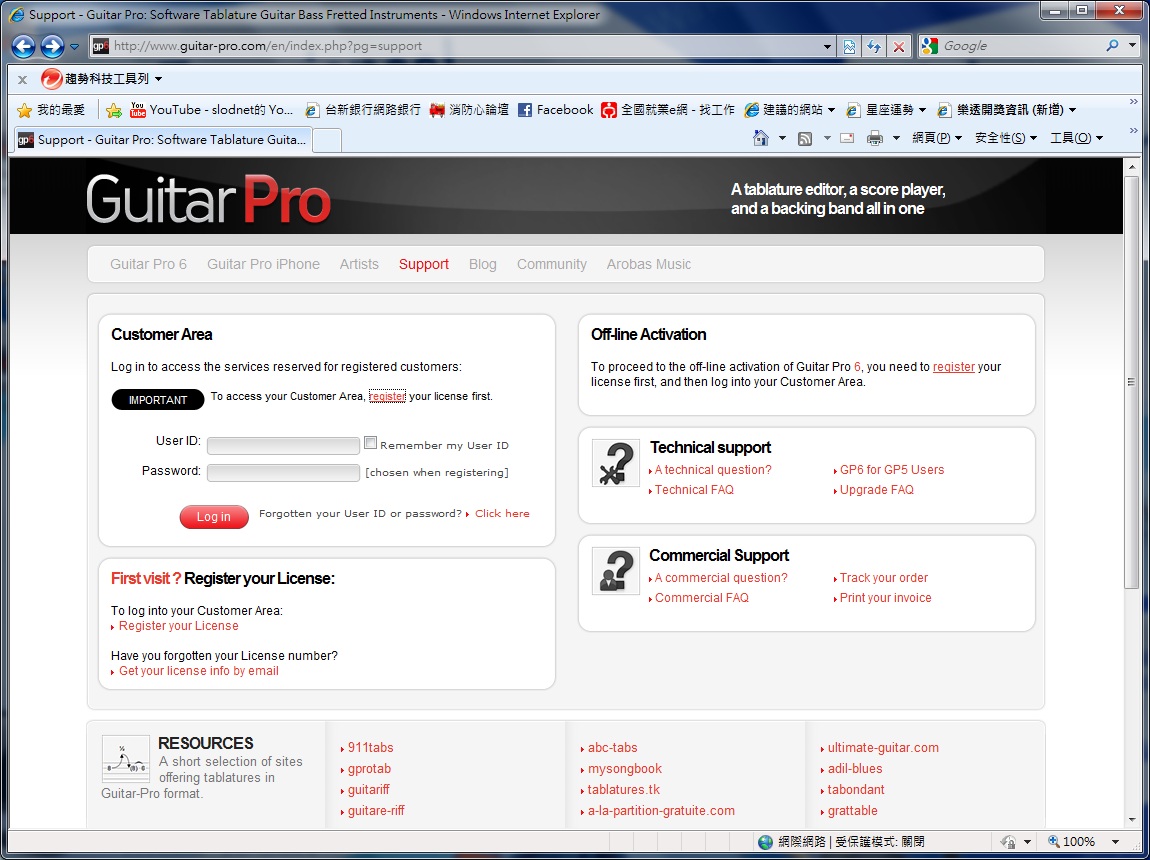Open recent pages dropdown beside Forward button

74,47
